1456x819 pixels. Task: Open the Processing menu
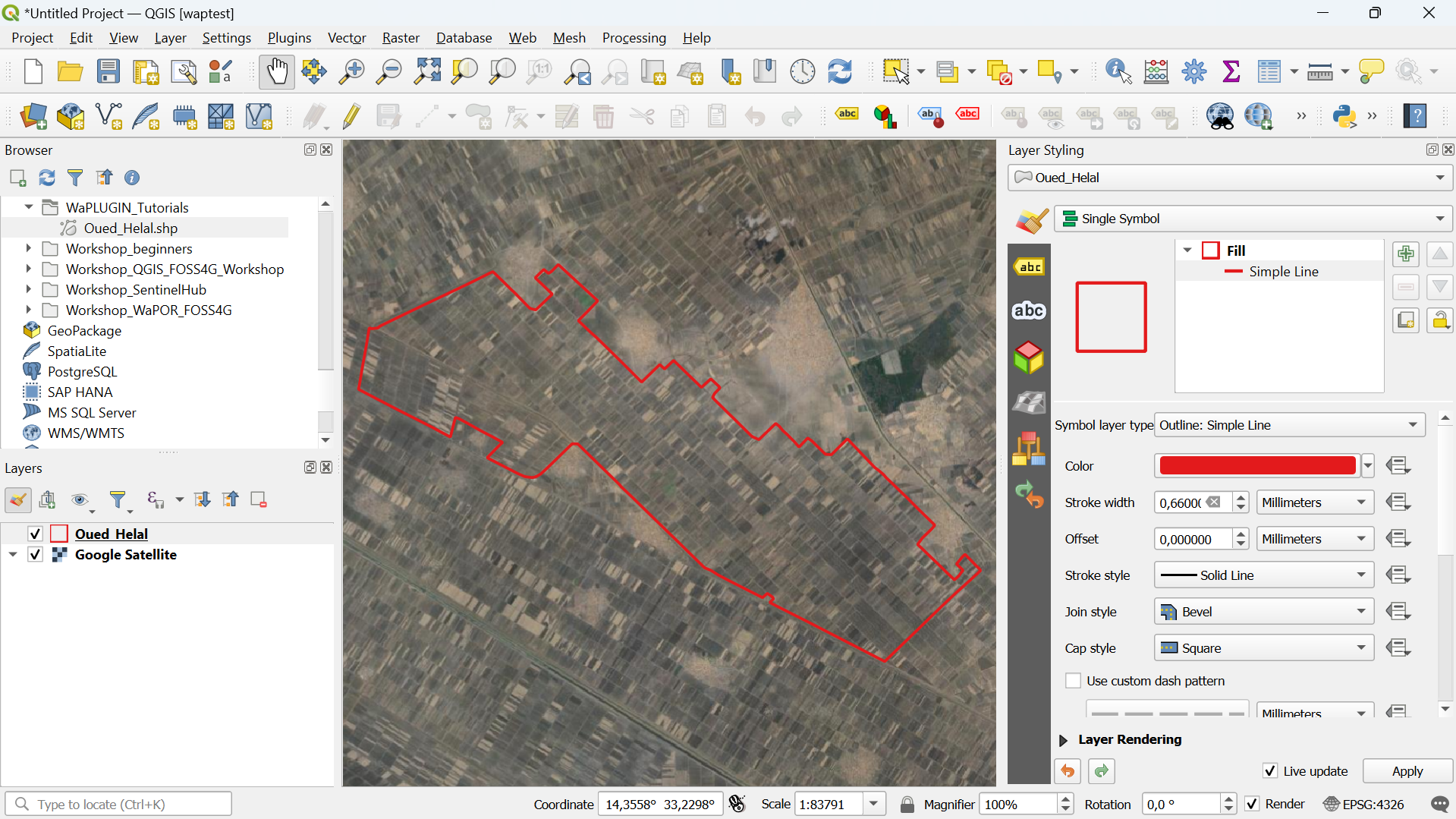coord(634,37)
